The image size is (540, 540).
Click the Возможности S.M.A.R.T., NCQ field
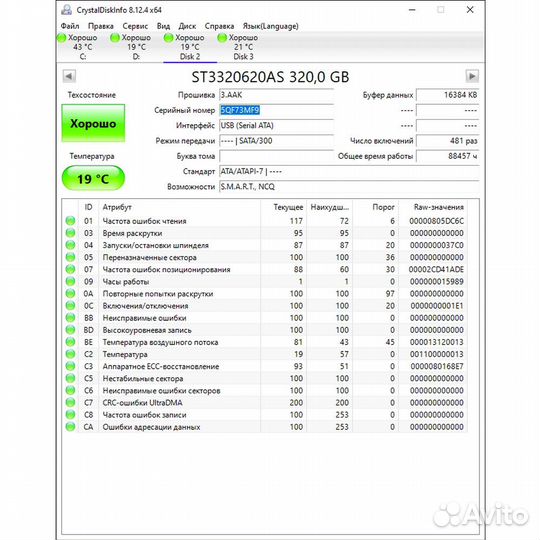(349, 187)
